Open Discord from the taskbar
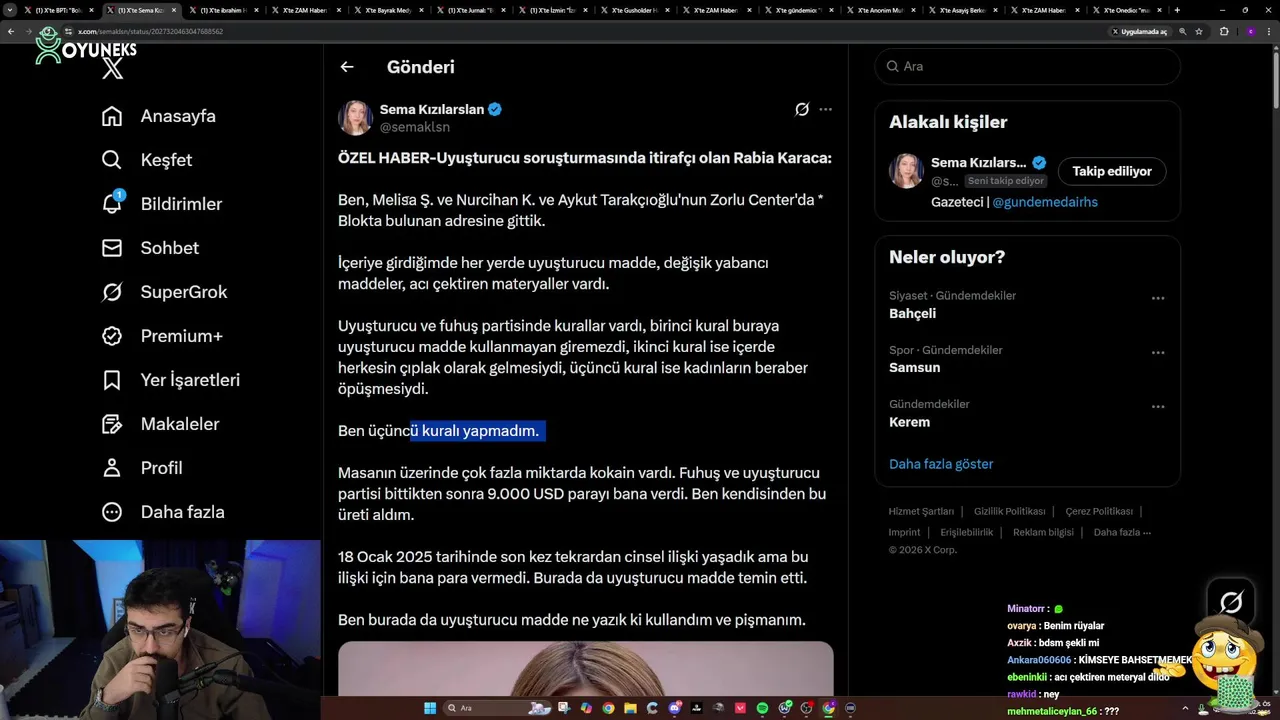The image size is (1280, 720). [674, 708]
